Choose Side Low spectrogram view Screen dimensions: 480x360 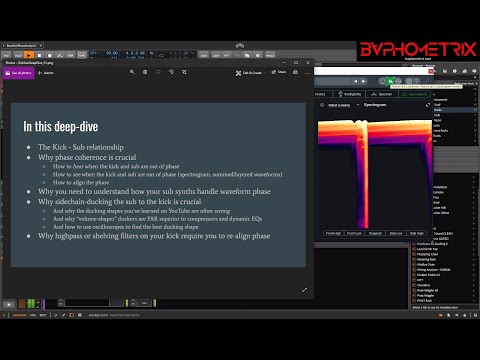click(396, 233)
